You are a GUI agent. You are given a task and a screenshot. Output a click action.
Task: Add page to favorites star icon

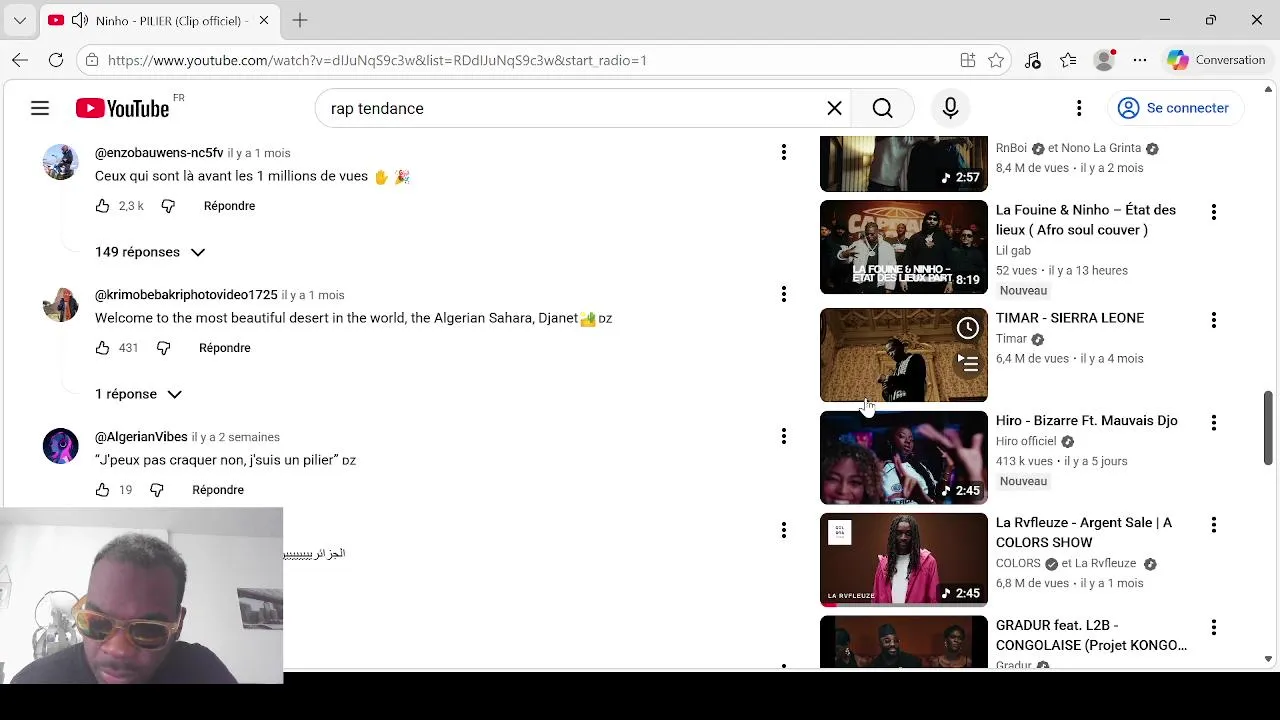tap(996, 60)
